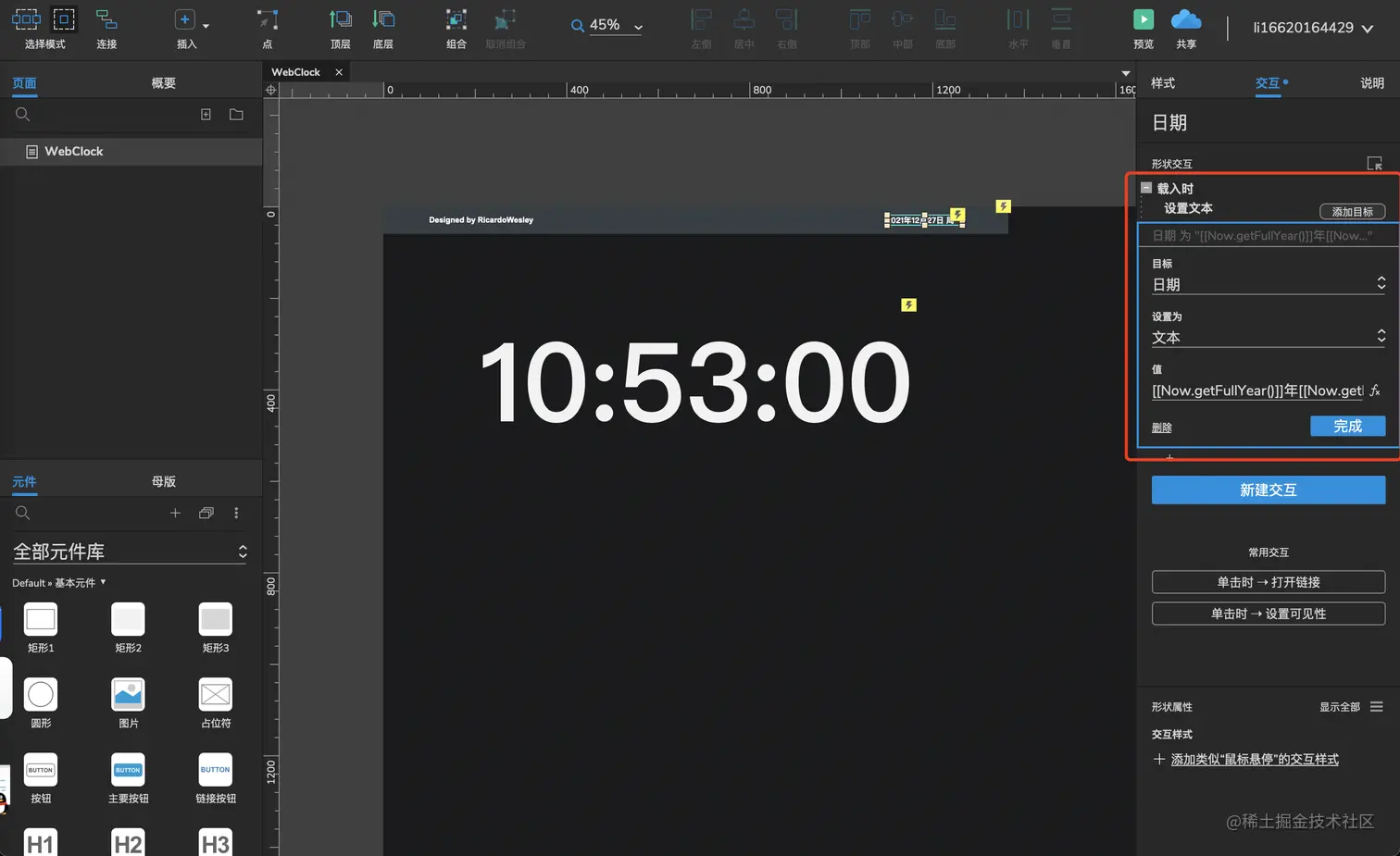Add a new folder in pages panel
1400x856 pixels.
pos(236,115)
